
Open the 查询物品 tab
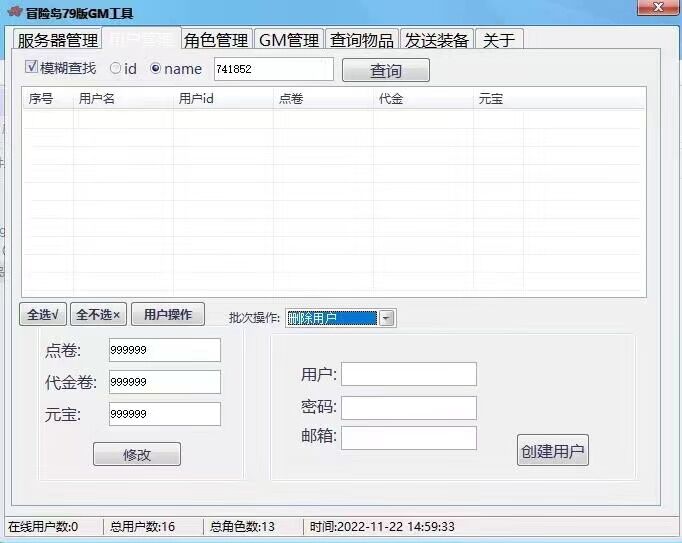pos(362,40)
